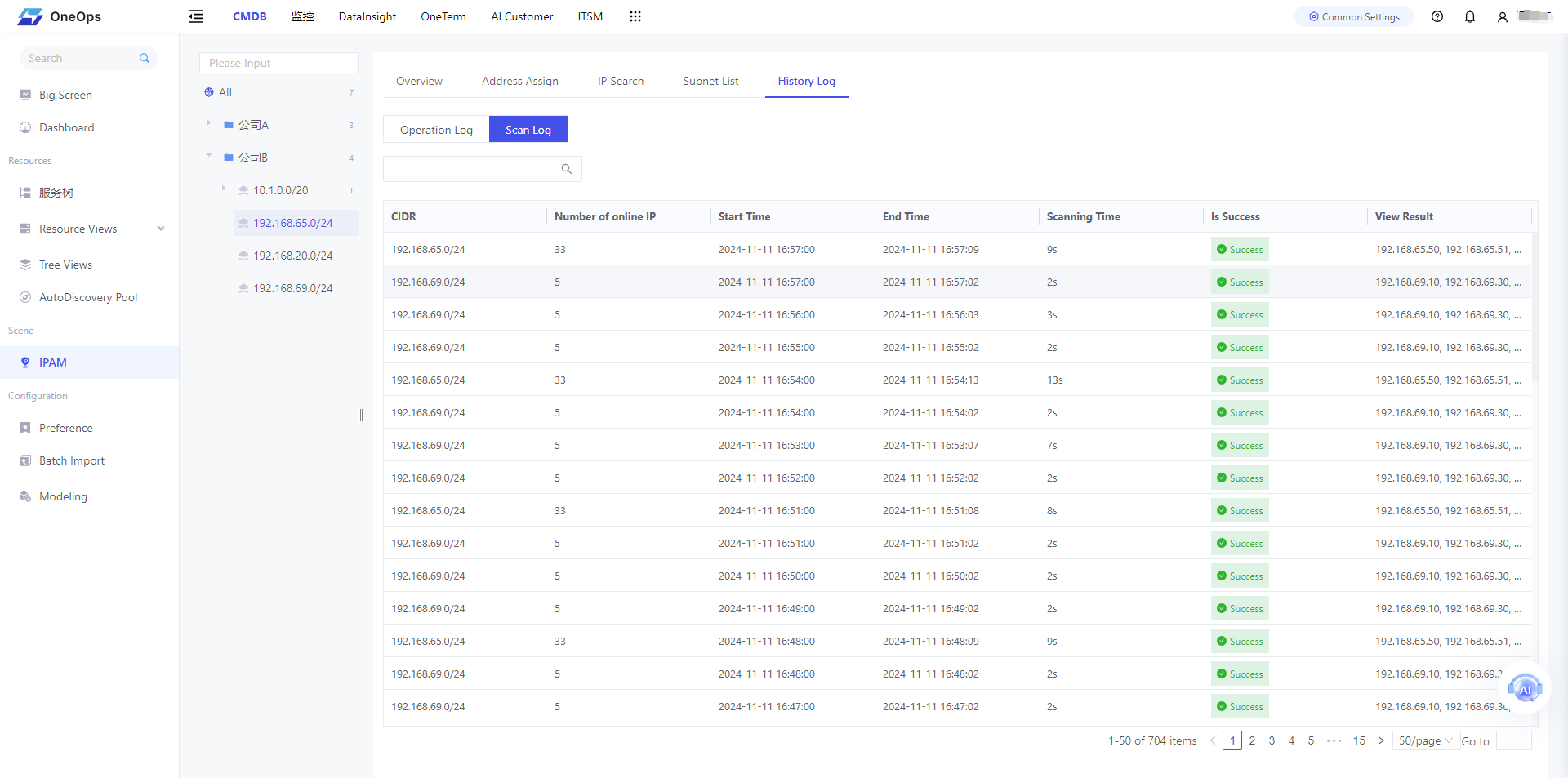This screenshot has width=1568, height=778.
Task: Click the 13s scanning time cell
Action: pyautogui.click(x=1055, y=380)
